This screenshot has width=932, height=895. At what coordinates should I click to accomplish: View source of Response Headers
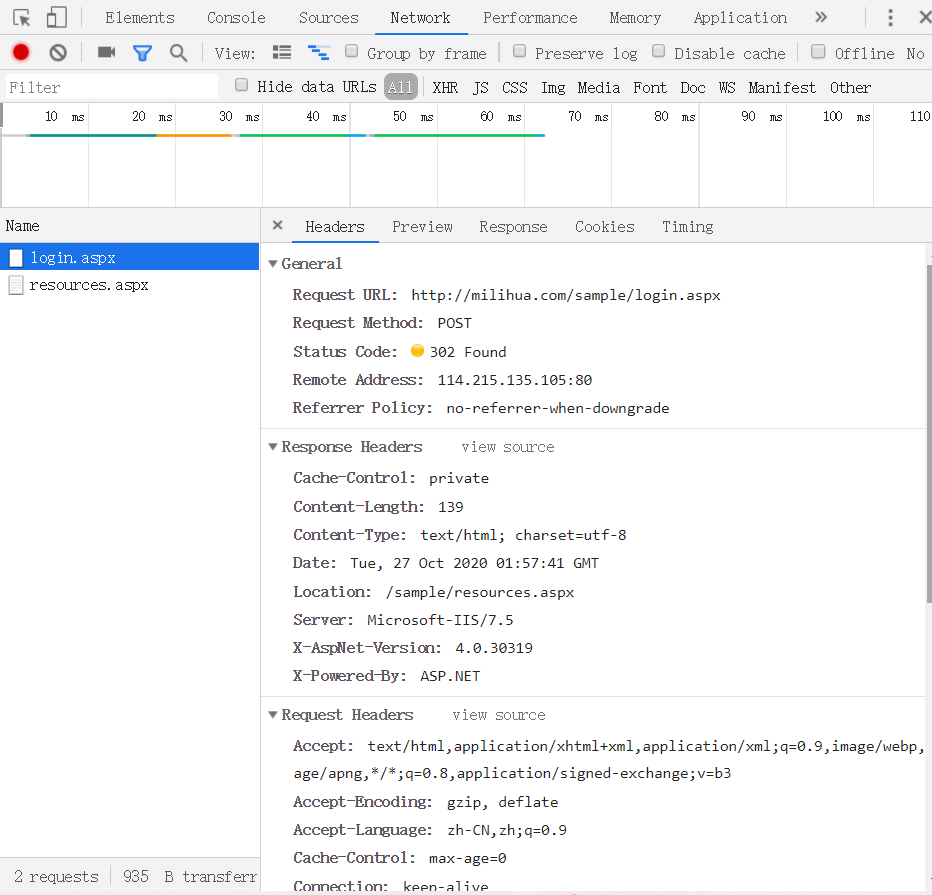(508, 448)
